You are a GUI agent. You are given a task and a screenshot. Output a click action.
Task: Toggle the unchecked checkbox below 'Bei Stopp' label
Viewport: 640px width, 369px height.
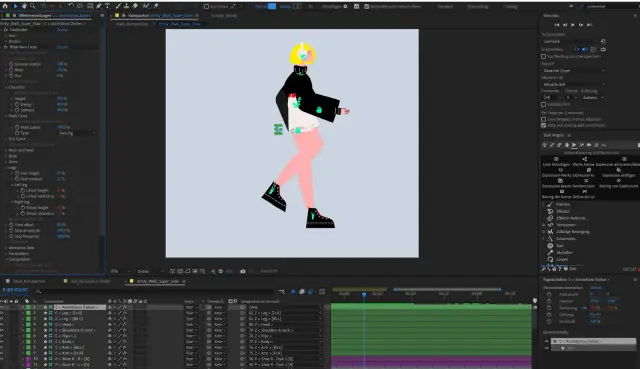(543, 119)
